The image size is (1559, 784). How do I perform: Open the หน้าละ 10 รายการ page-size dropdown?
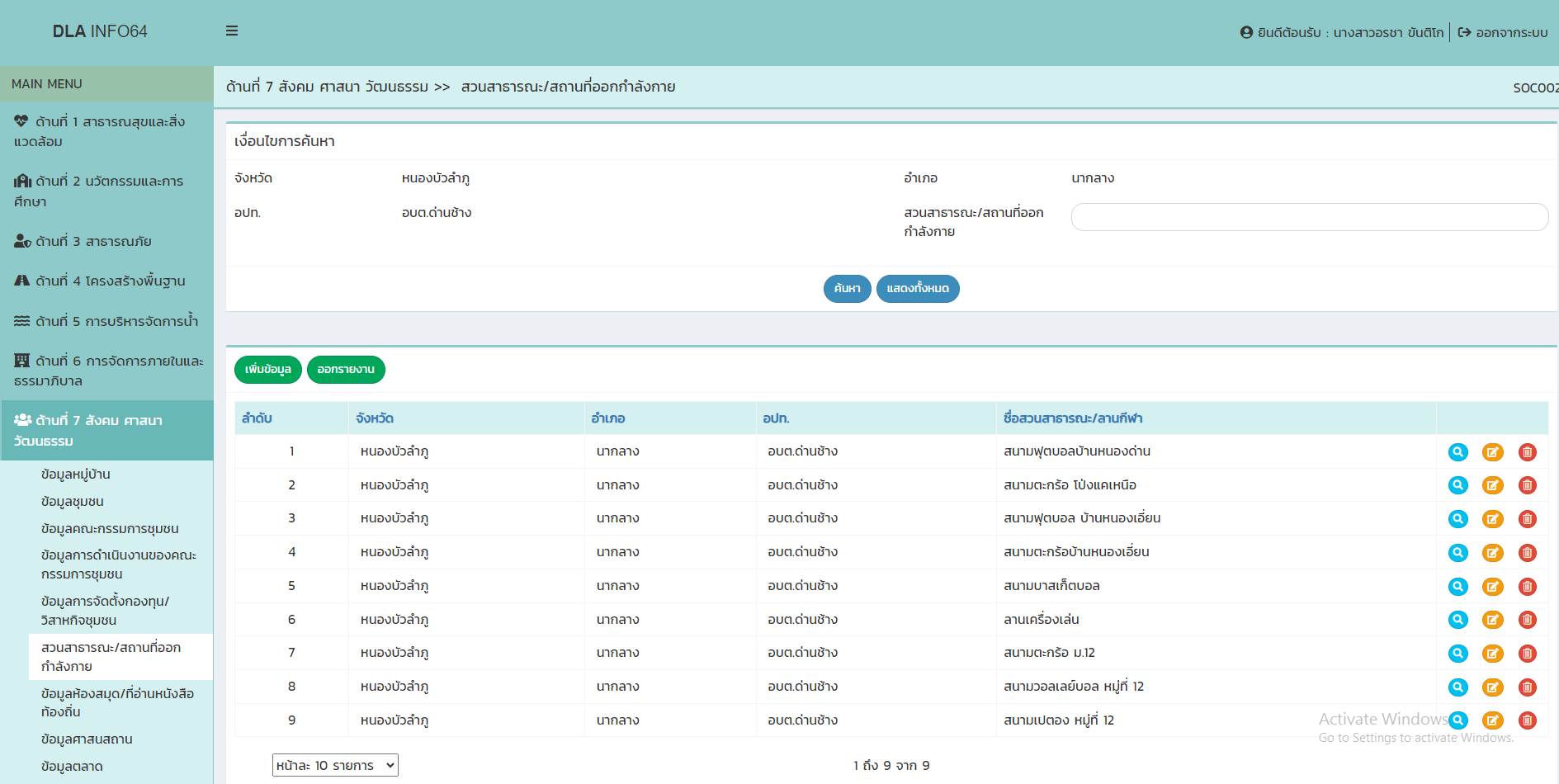(x=335, y=765)
